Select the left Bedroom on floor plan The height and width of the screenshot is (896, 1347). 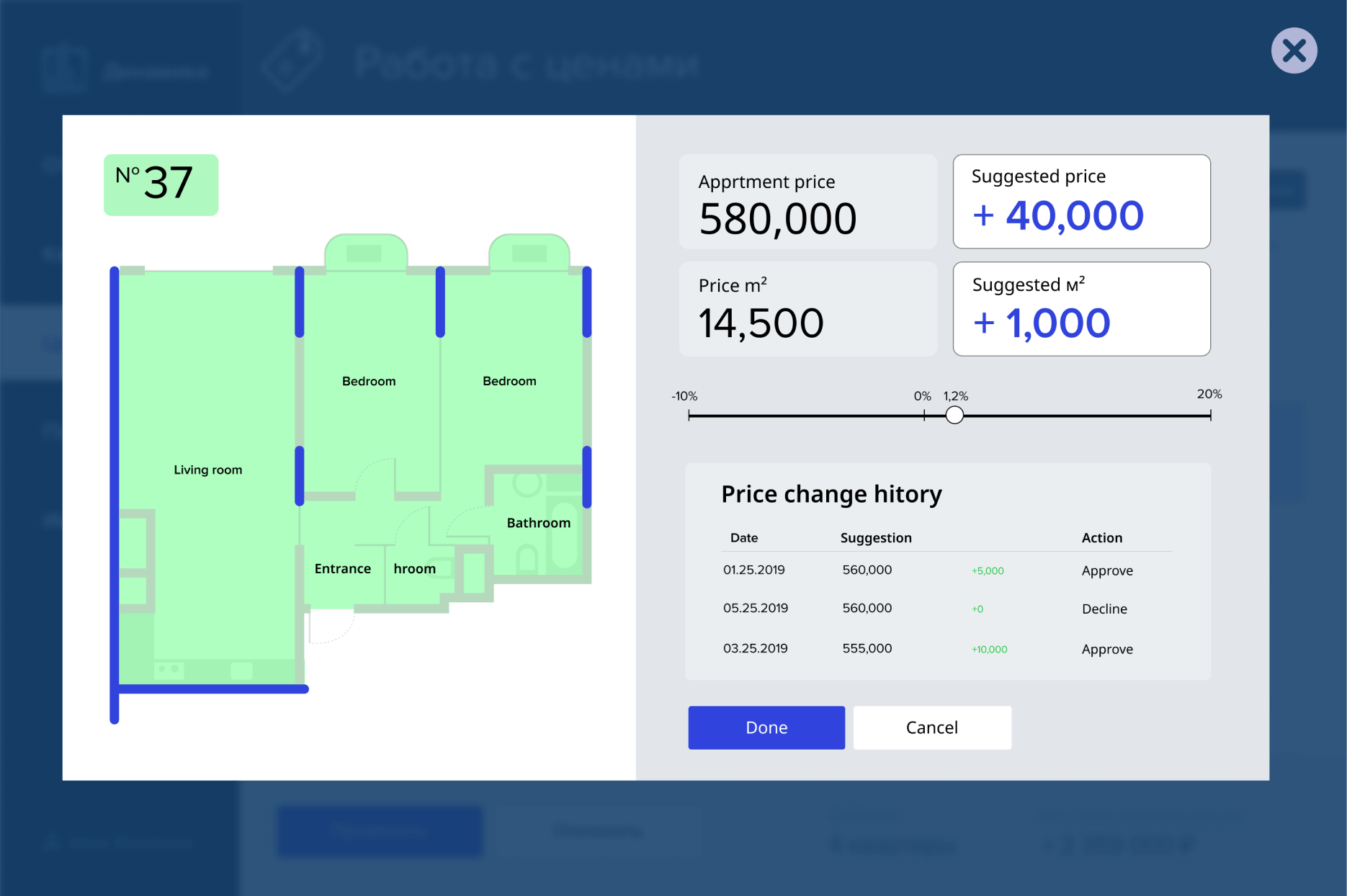coord(369,381)
